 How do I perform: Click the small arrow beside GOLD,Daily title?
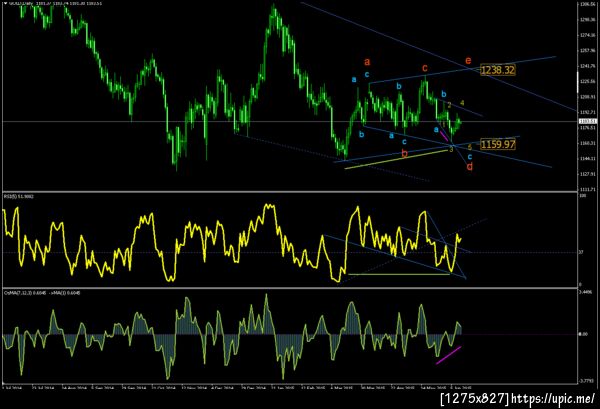coord(5,3)
